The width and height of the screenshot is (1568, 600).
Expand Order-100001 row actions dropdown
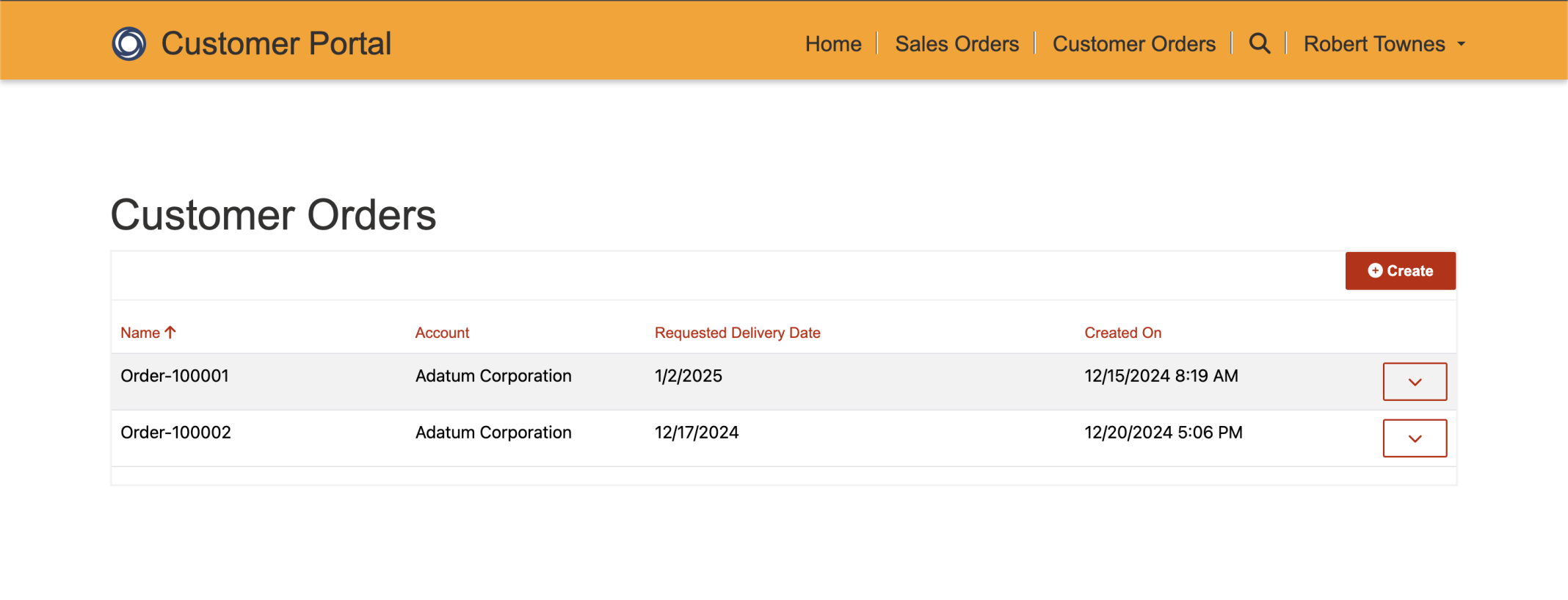1415,382
